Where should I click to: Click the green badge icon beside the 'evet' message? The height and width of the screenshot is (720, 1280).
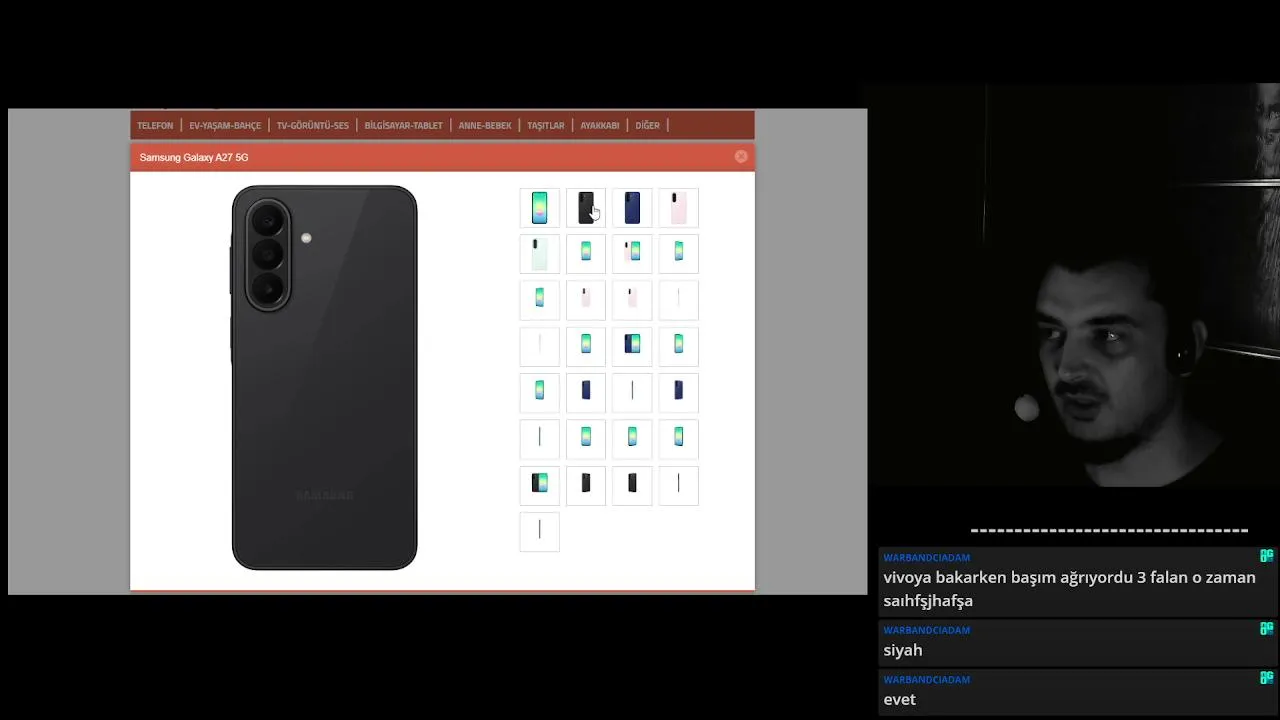pos(1267,678)
